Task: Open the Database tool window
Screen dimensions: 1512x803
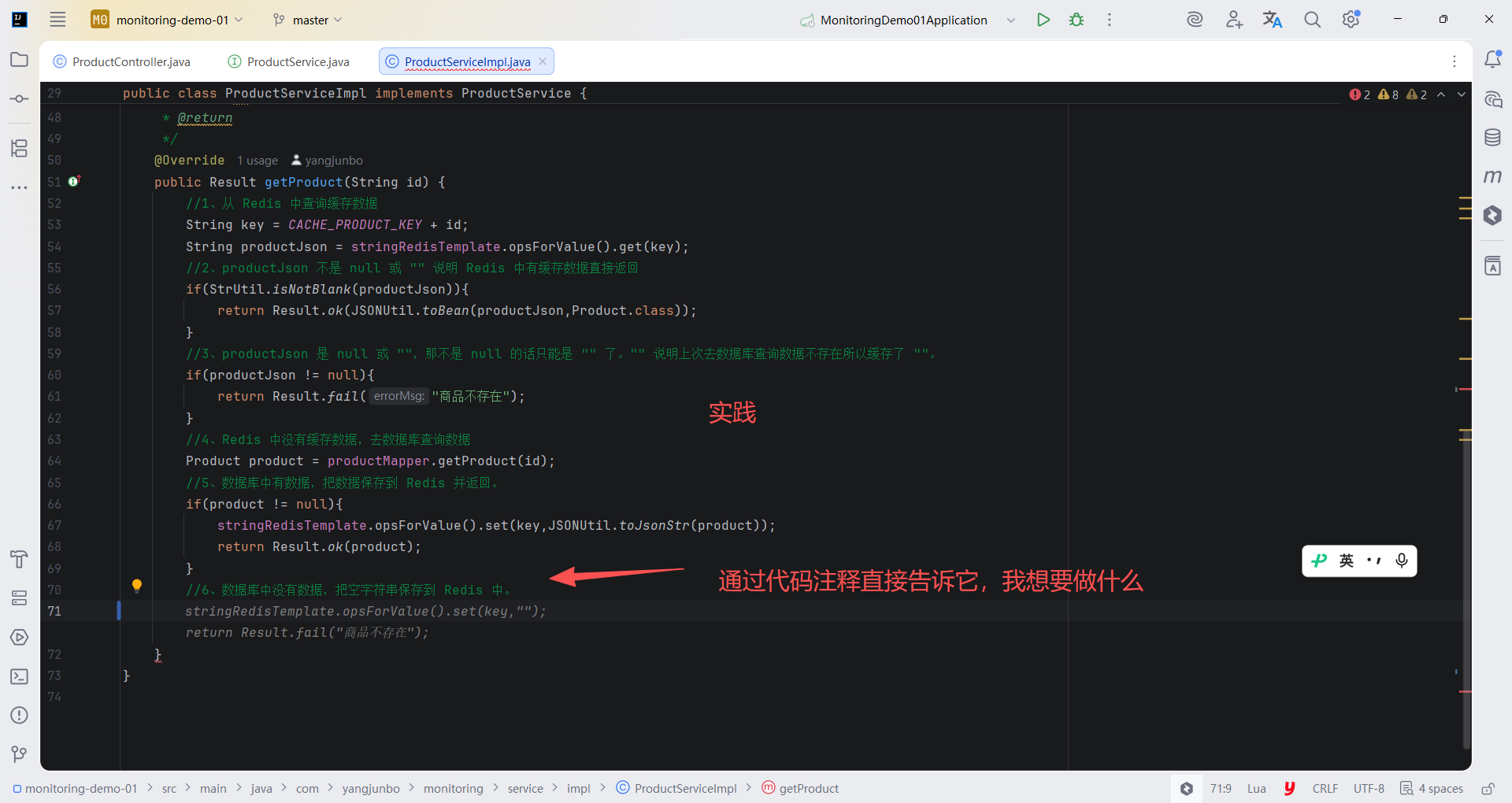Action: point(1492,138)
